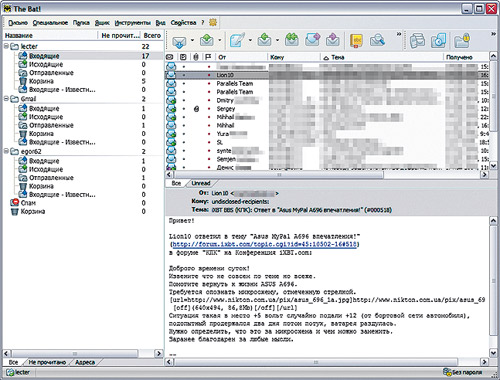The width and height of the screenshot is (500, 380).
Task: Click the envelope icon of Lion10 message
Action: coord(171,75)
